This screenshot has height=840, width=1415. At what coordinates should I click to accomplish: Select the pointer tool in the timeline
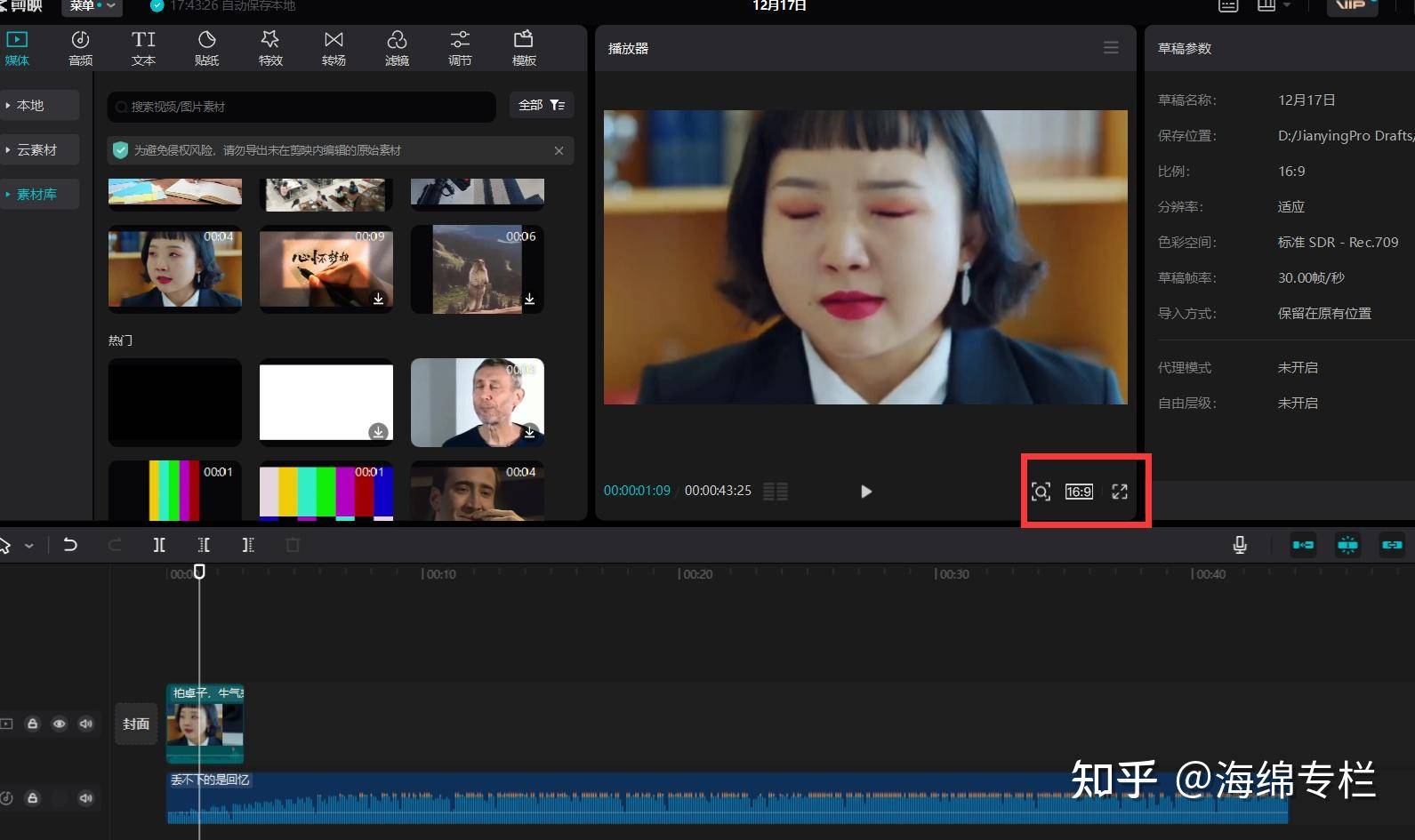[x=5, y=546]
